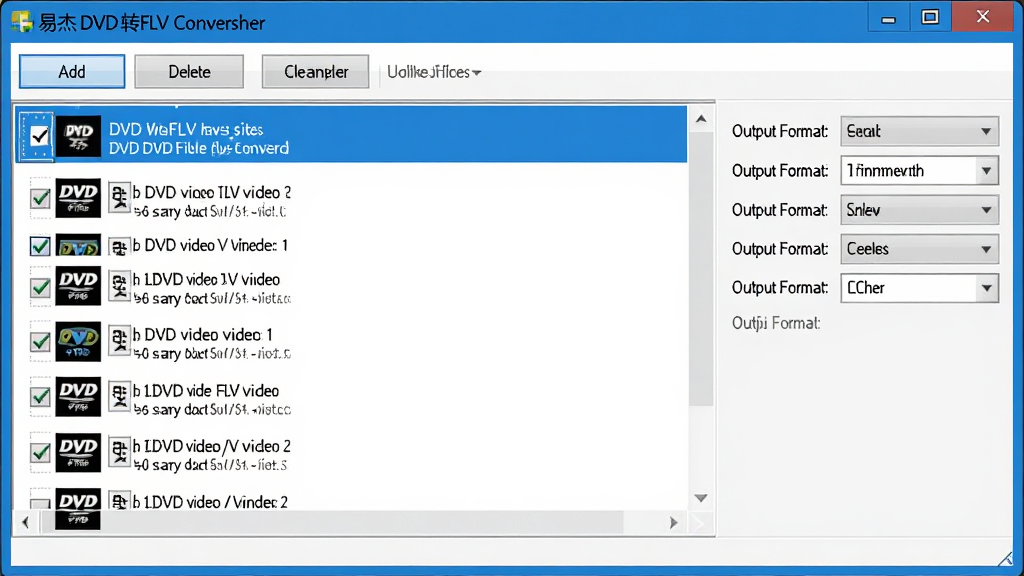Click DVD logo of DVD vinoo TLV video 2
Screen dimensions: 1024x576
[78, 198]
